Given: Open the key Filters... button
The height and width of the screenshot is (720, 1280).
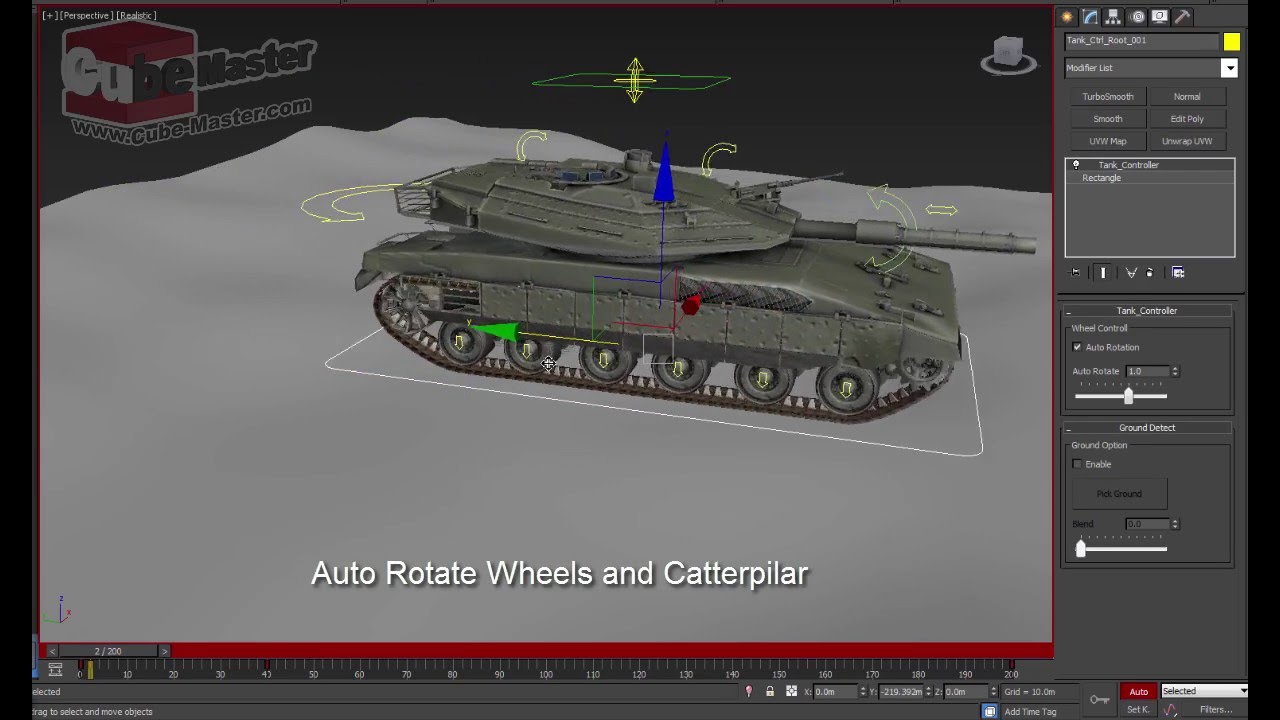Looking at the screenshot, I should (x=1216, y=710).
